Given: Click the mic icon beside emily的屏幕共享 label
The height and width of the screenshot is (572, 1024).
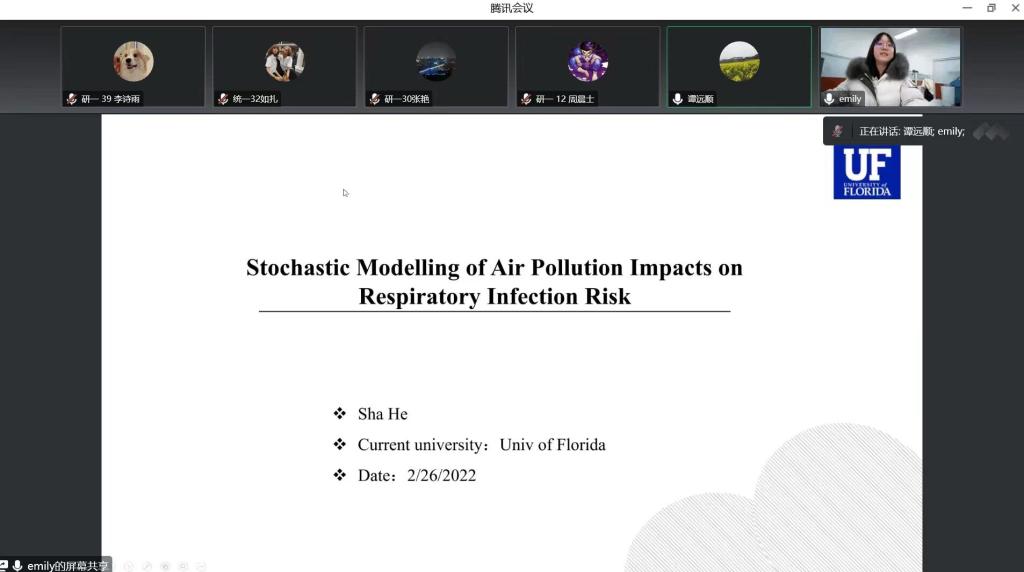Looking at the screenshot, I should tap(17, 565).
